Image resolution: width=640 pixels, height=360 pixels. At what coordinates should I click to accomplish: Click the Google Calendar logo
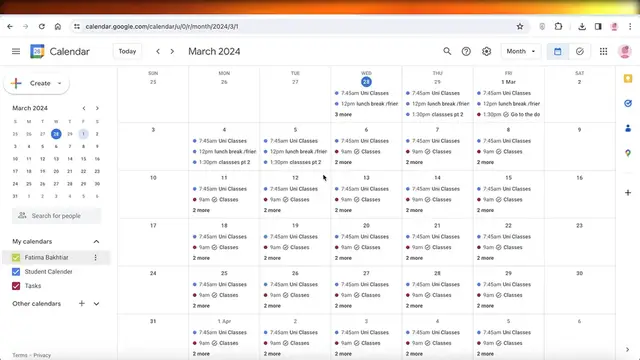(x=37, y=51)
